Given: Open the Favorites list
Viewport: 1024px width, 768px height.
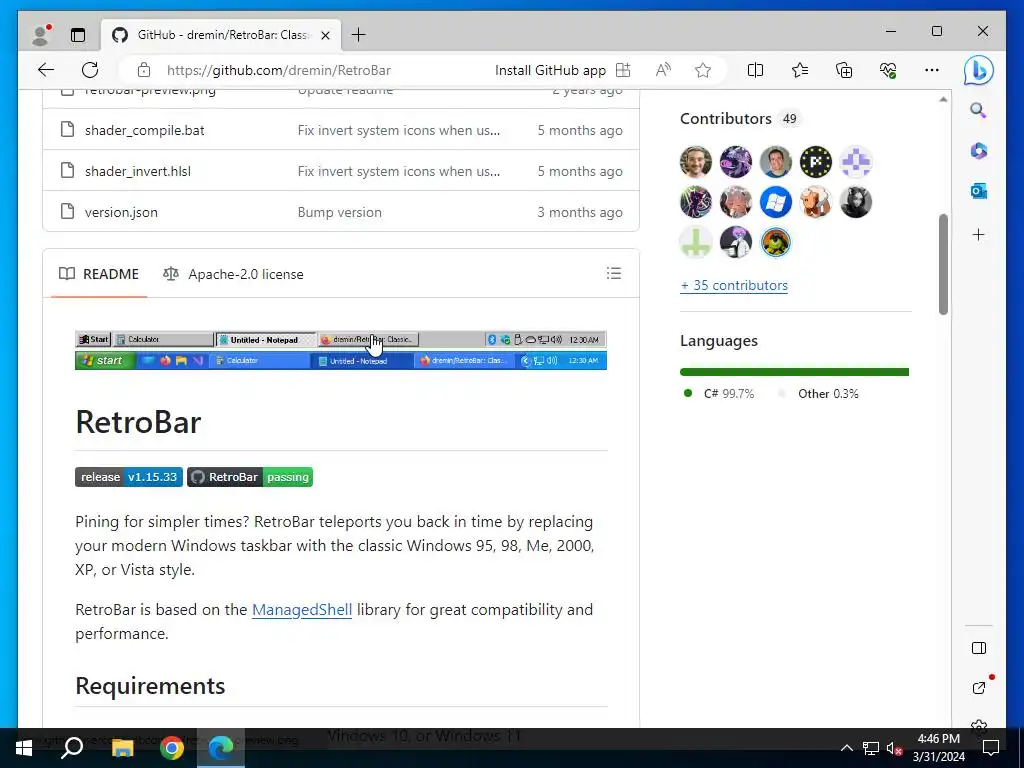Looking at the screenshot, I should click(799, 70).
